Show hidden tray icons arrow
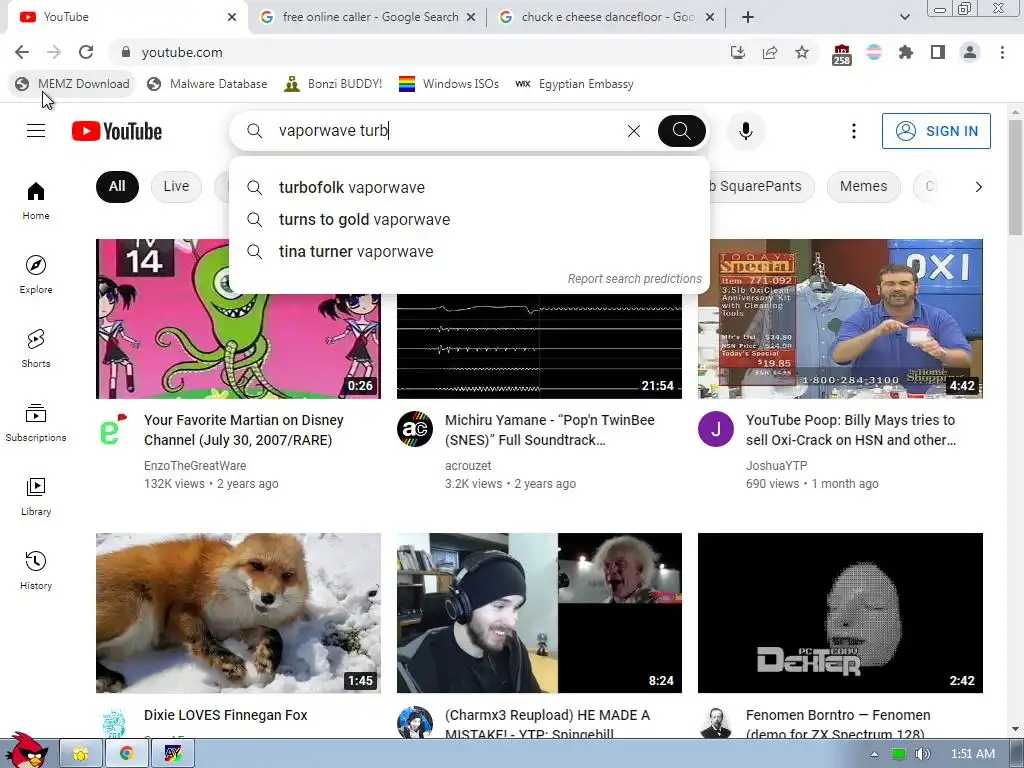 pos(874,754)
